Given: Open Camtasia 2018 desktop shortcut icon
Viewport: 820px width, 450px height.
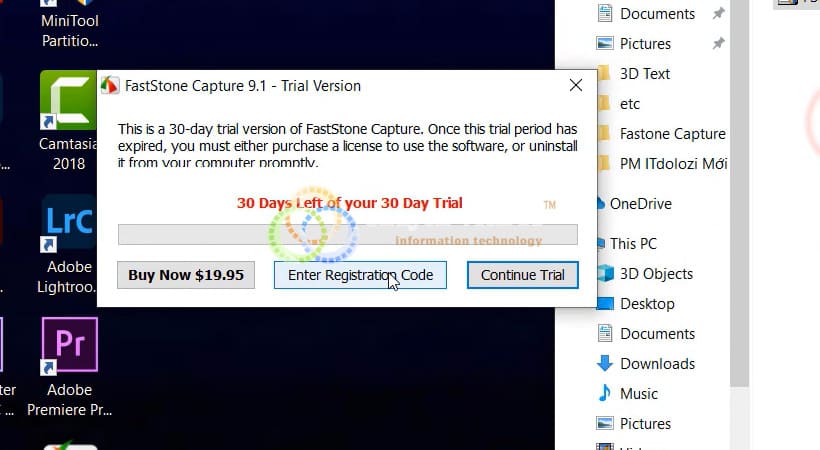Looking at the screenshot, I should 68,100.
